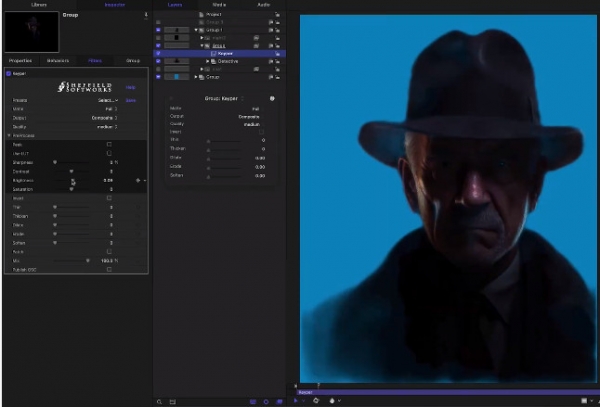600x407 pixels.
Task: Click the show masks icon below the layers list
Action: pyautogui.click(x=253, y=402)
